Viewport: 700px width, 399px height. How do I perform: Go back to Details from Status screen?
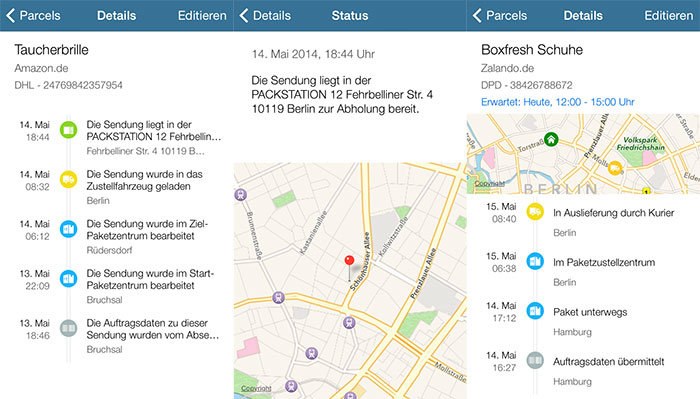265,16
